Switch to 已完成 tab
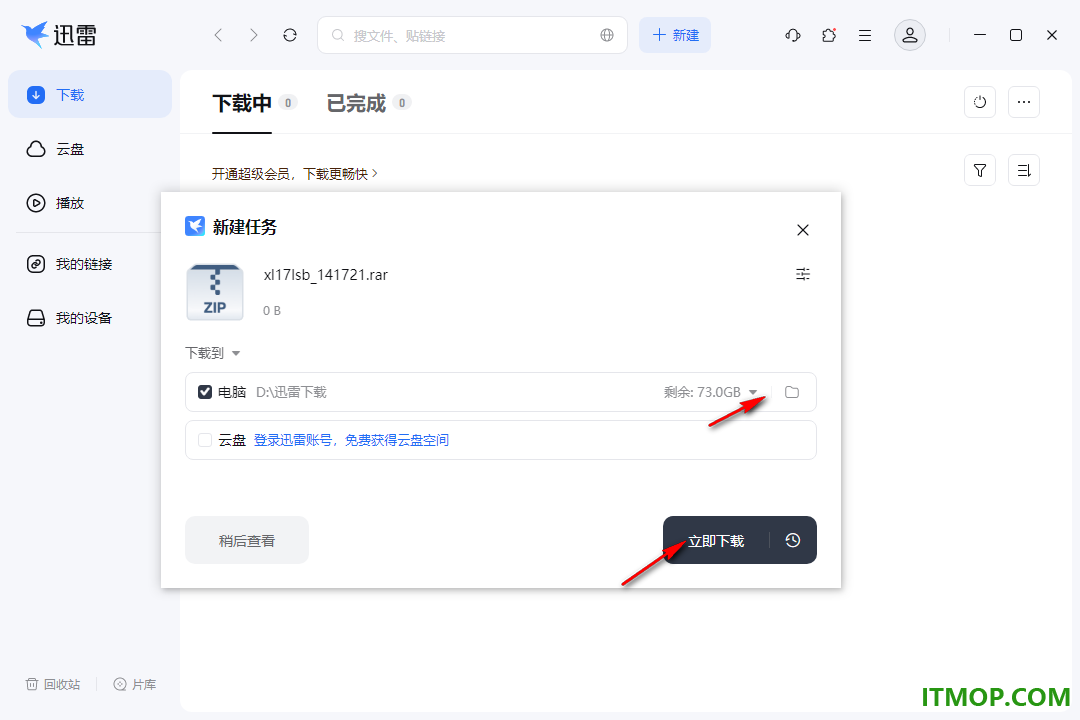Screen dimensions: 1080x720 click(356, 103)
